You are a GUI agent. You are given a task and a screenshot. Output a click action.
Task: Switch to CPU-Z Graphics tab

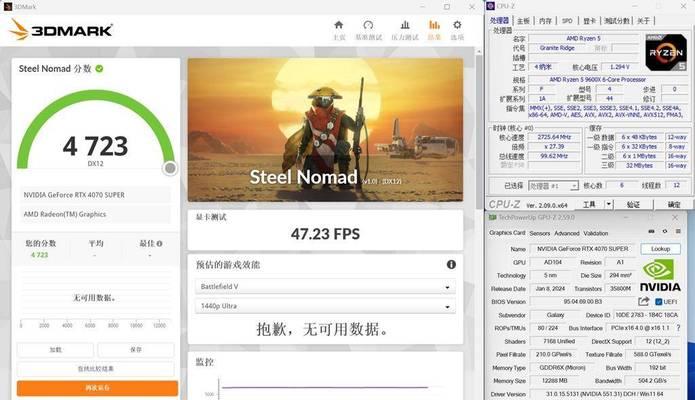[x=590, y=21]
